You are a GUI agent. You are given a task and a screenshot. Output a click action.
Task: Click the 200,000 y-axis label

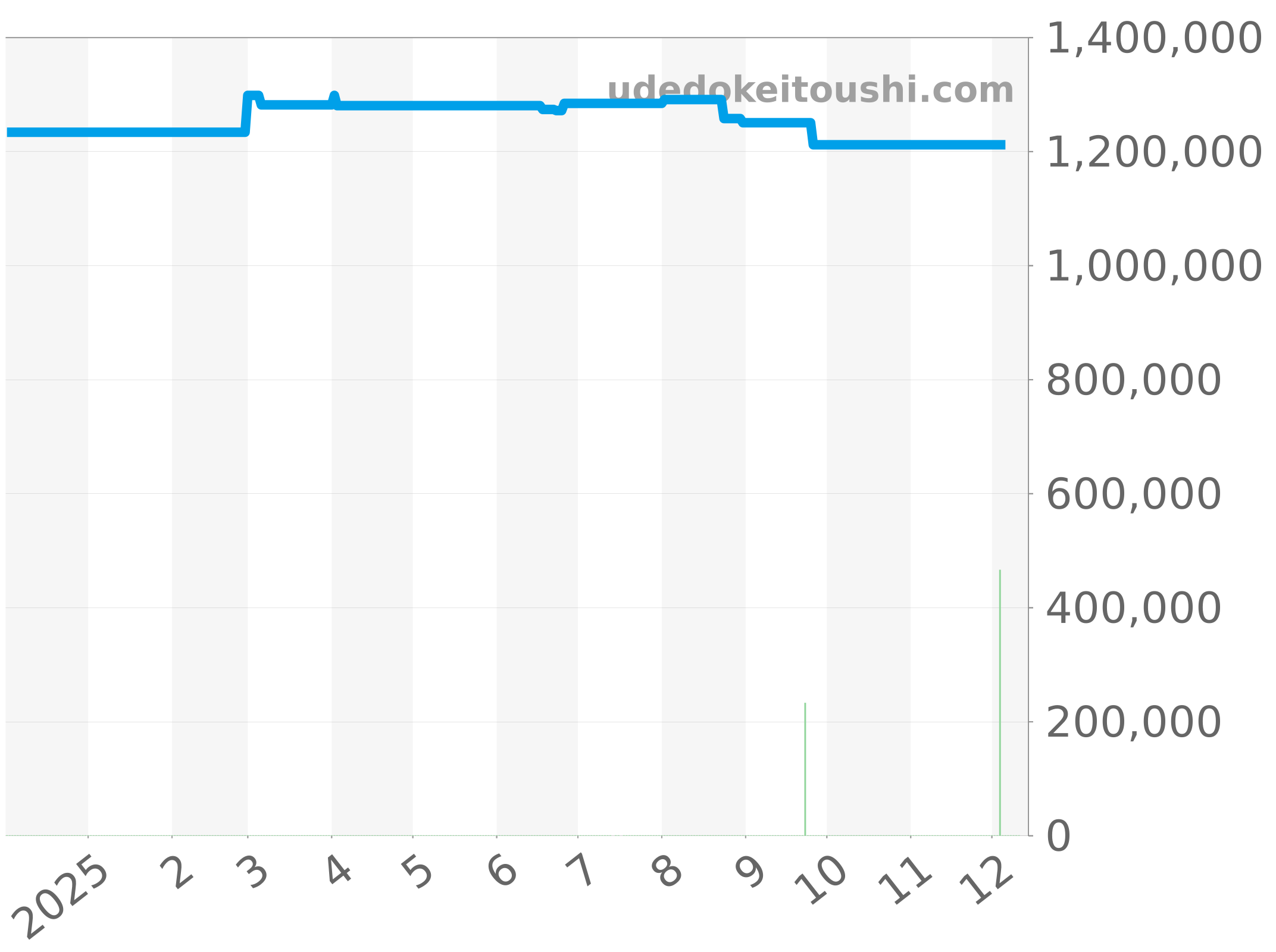click(1133, 723)
